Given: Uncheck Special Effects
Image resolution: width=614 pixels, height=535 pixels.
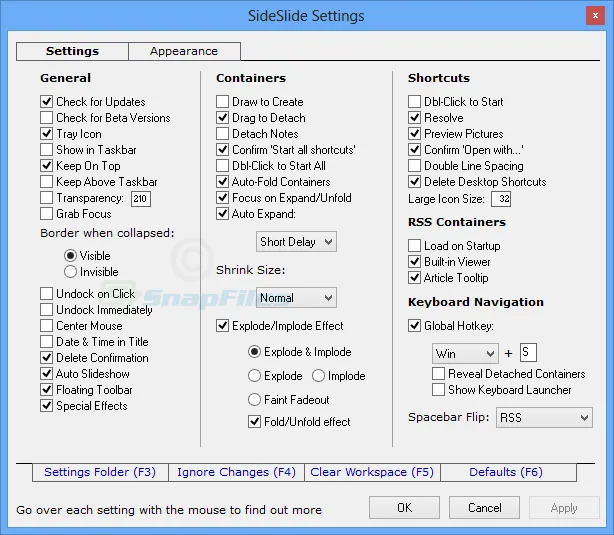Looking at the screenshot, I should point(47,406).
